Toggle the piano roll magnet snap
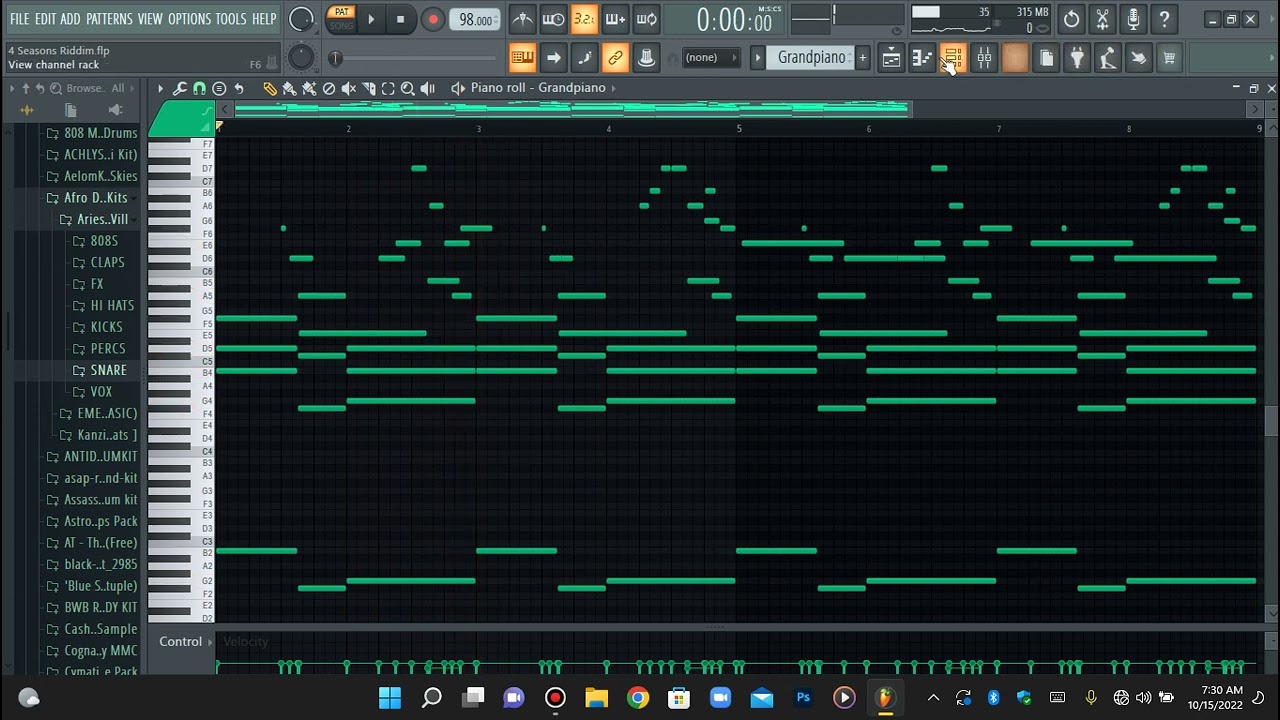This screenshot has width=1280, height=720. point(200,88)
